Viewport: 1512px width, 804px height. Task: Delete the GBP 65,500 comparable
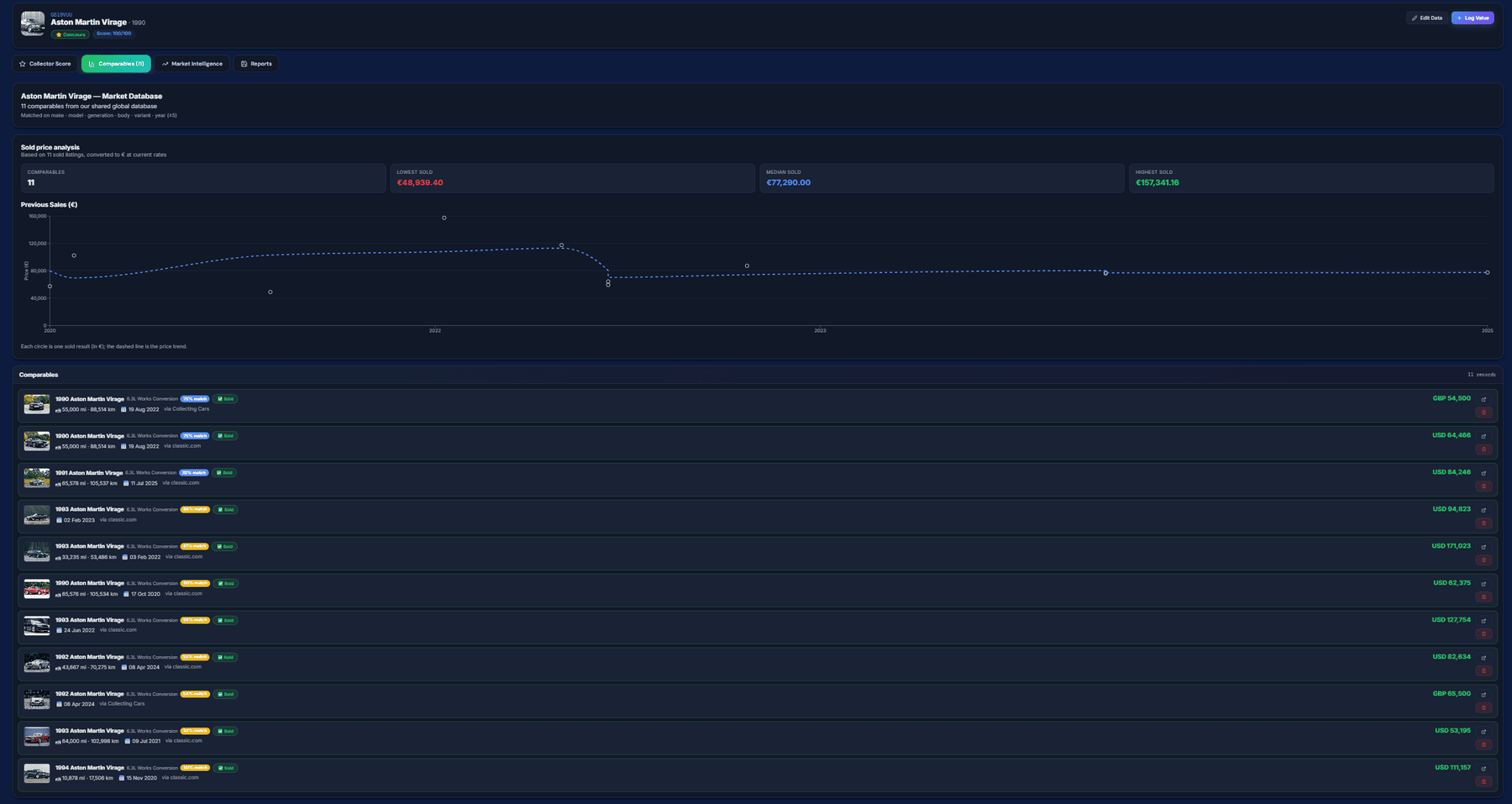click(x=1483, y=708)
